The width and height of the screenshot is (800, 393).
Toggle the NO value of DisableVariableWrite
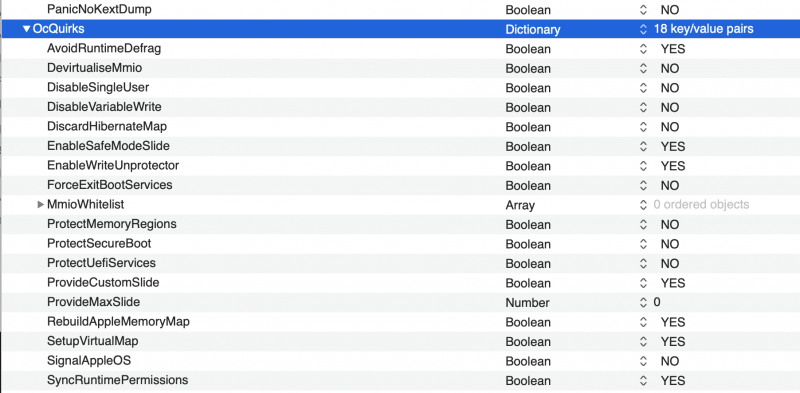[669, 107]
